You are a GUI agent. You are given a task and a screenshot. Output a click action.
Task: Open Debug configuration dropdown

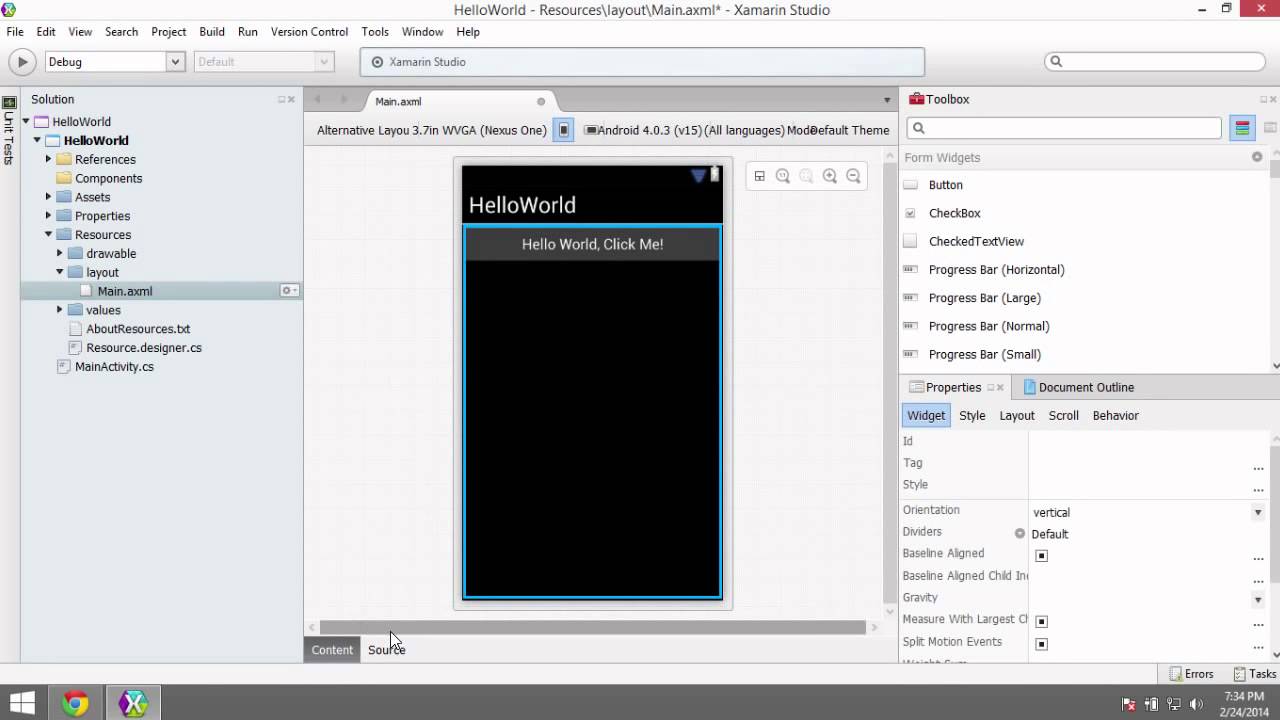coord(175,62)
